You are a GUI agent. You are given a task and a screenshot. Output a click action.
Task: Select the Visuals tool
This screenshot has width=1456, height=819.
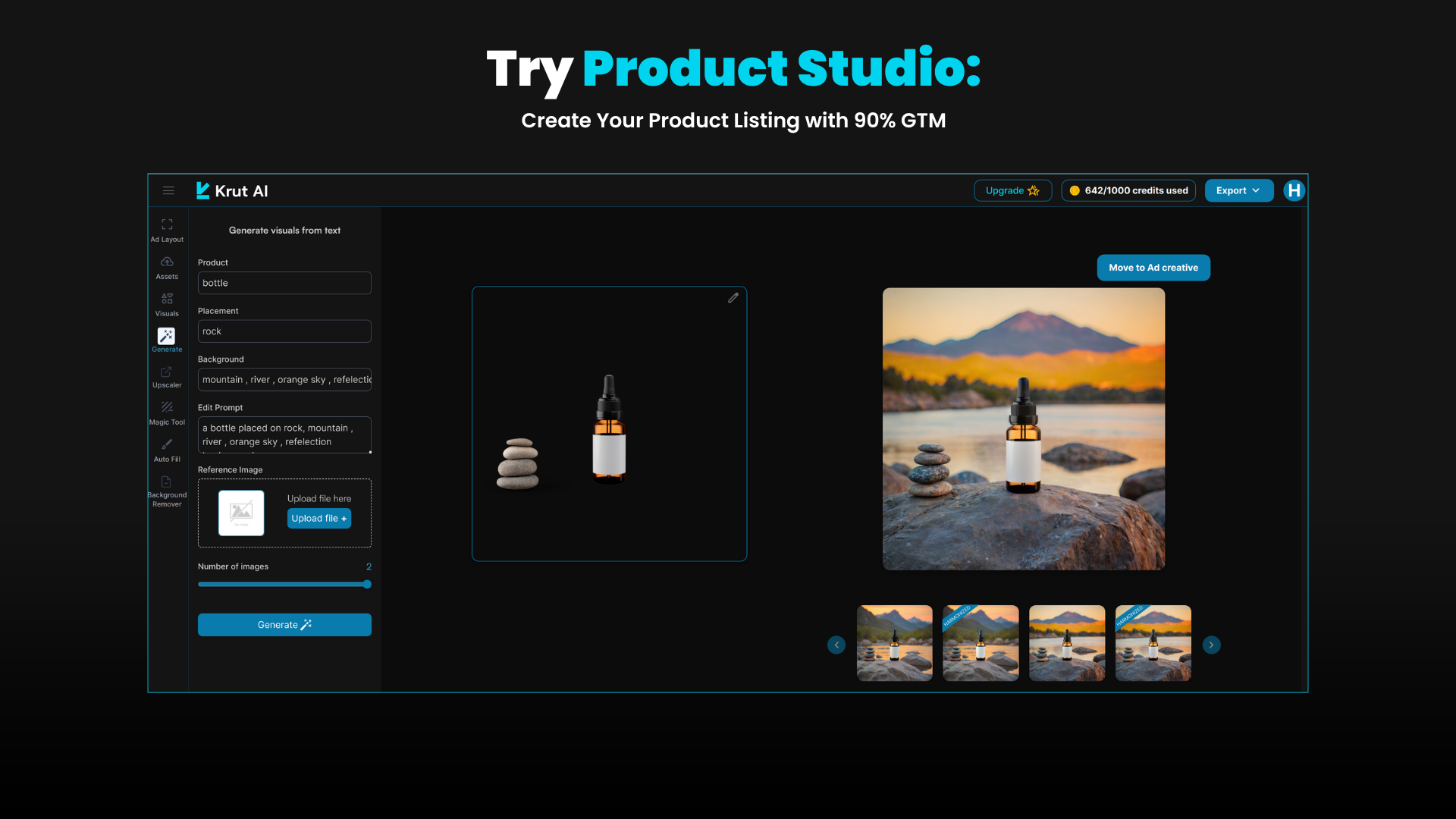pos(166,304)
